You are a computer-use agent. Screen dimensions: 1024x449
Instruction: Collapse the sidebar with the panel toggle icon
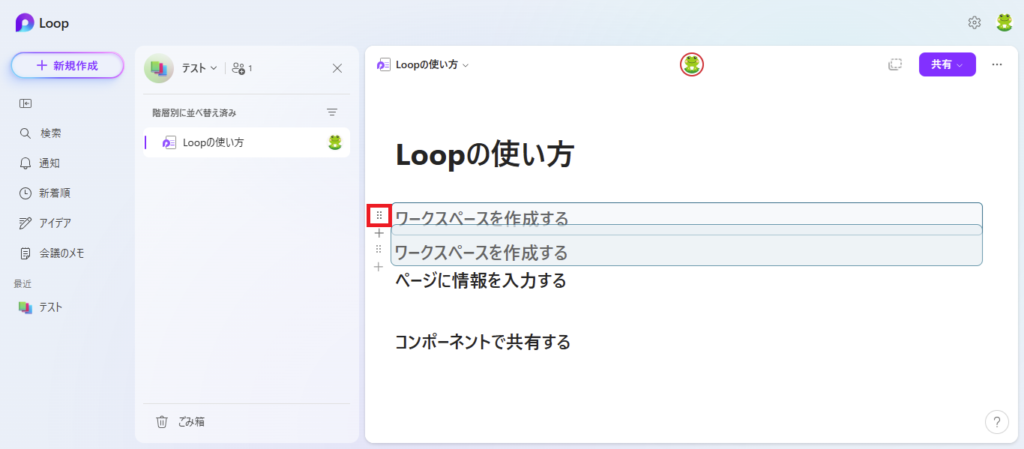(x=25, y=103)
